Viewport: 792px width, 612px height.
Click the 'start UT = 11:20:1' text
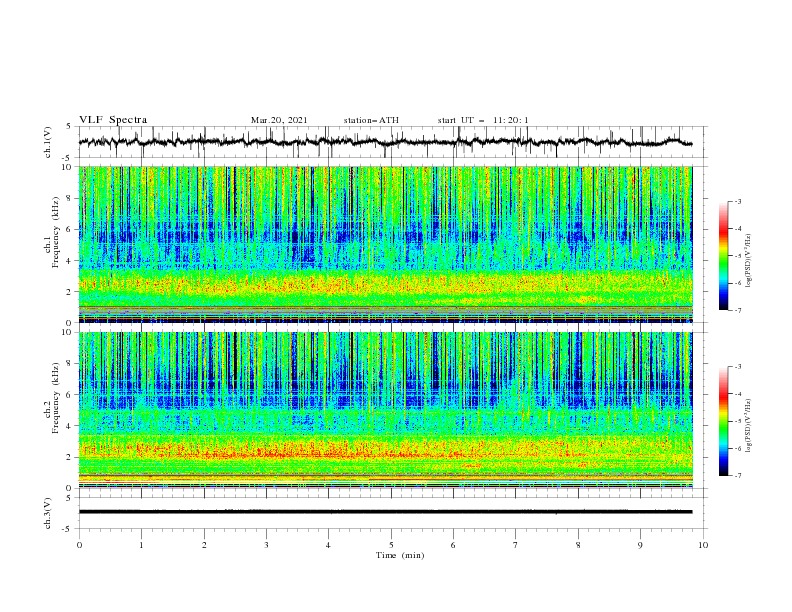coord(483,120)
